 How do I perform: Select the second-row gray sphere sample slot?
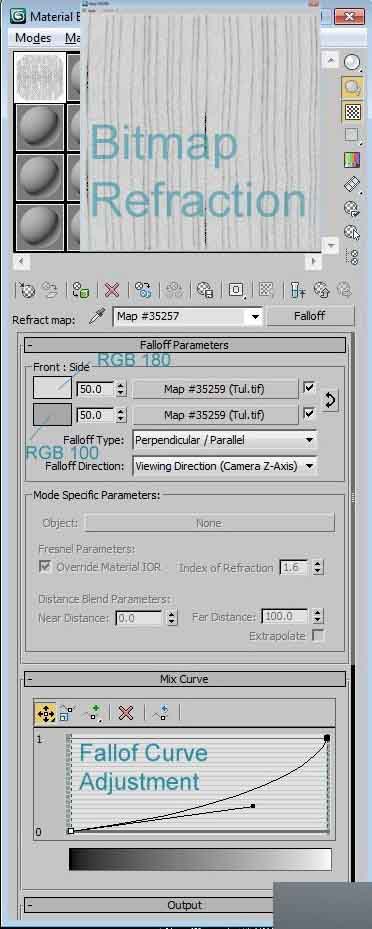39,127
